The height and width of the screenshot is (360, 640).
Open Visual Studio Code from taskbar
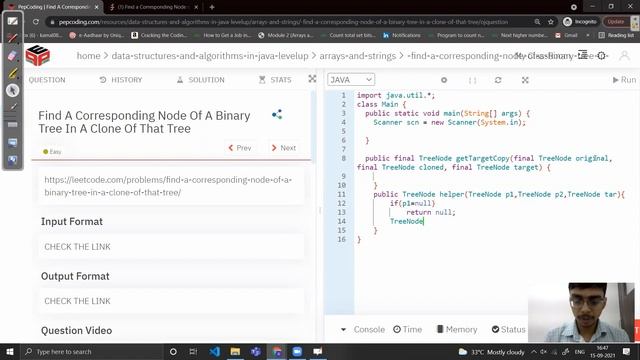tap(215, 351)
